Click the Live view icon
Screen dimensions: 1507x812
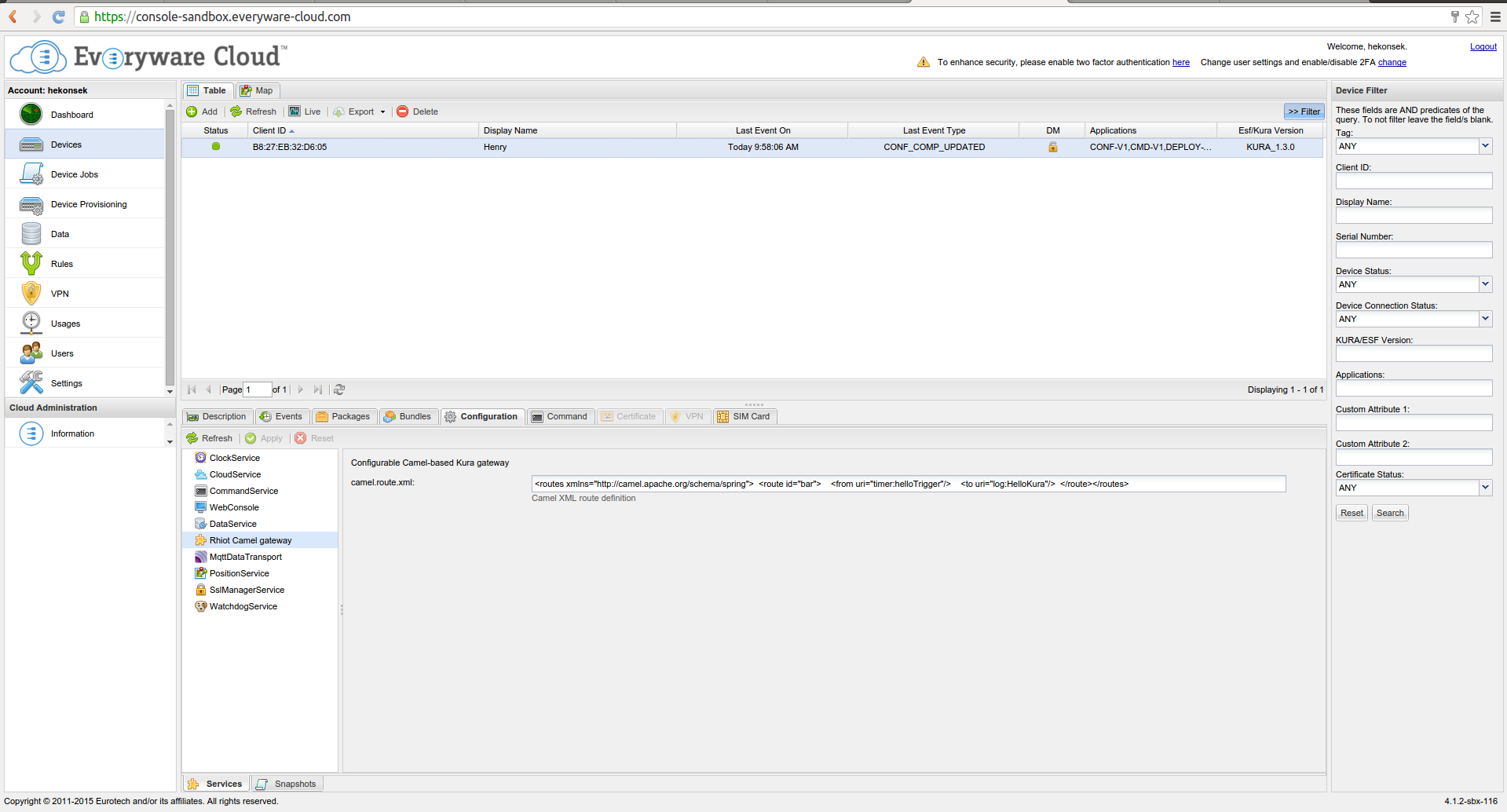pos(294,112)
